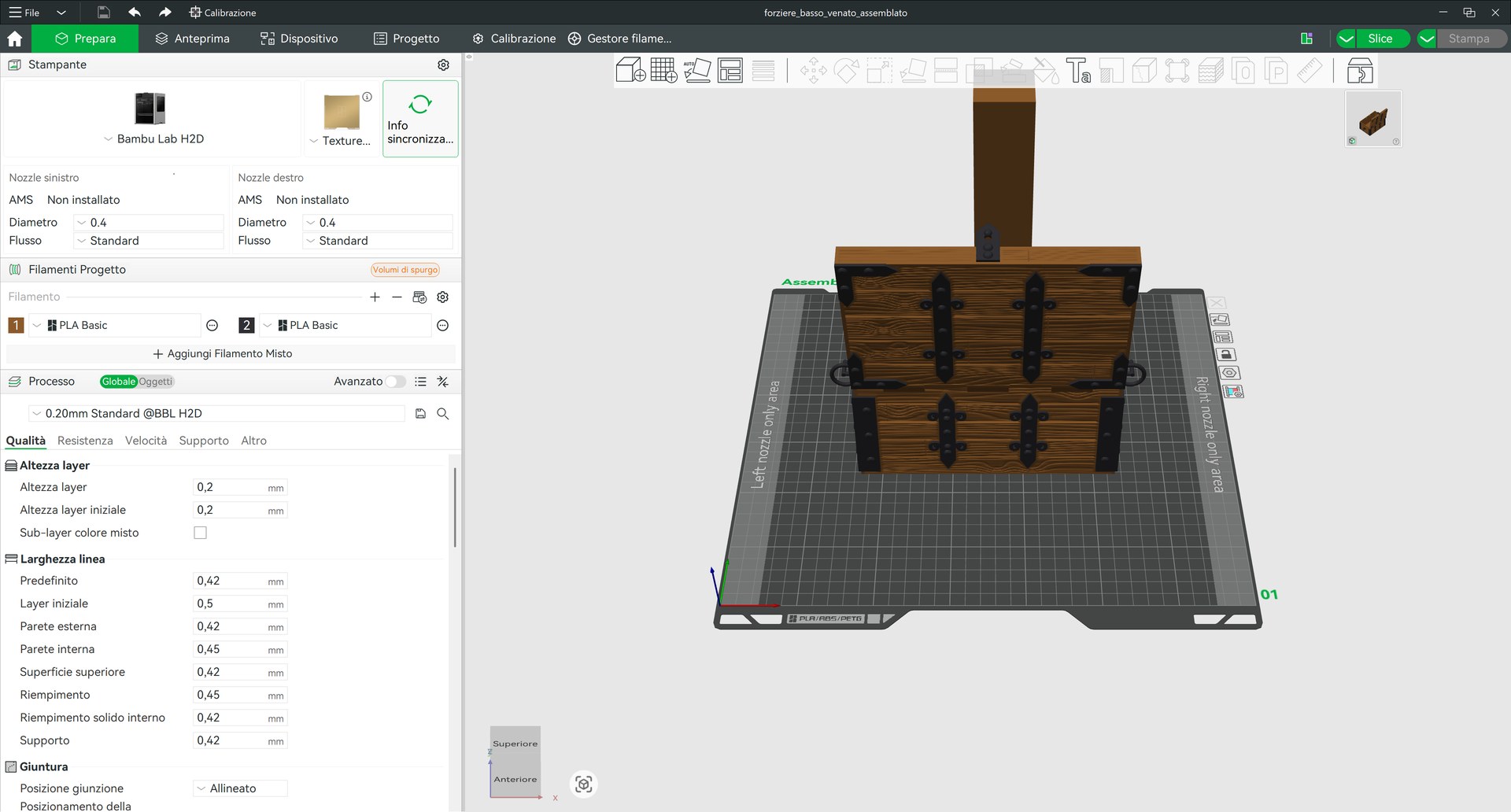Open the Textured plate type dropdown
1511x812 pixels.
click(x=340, y=141)
